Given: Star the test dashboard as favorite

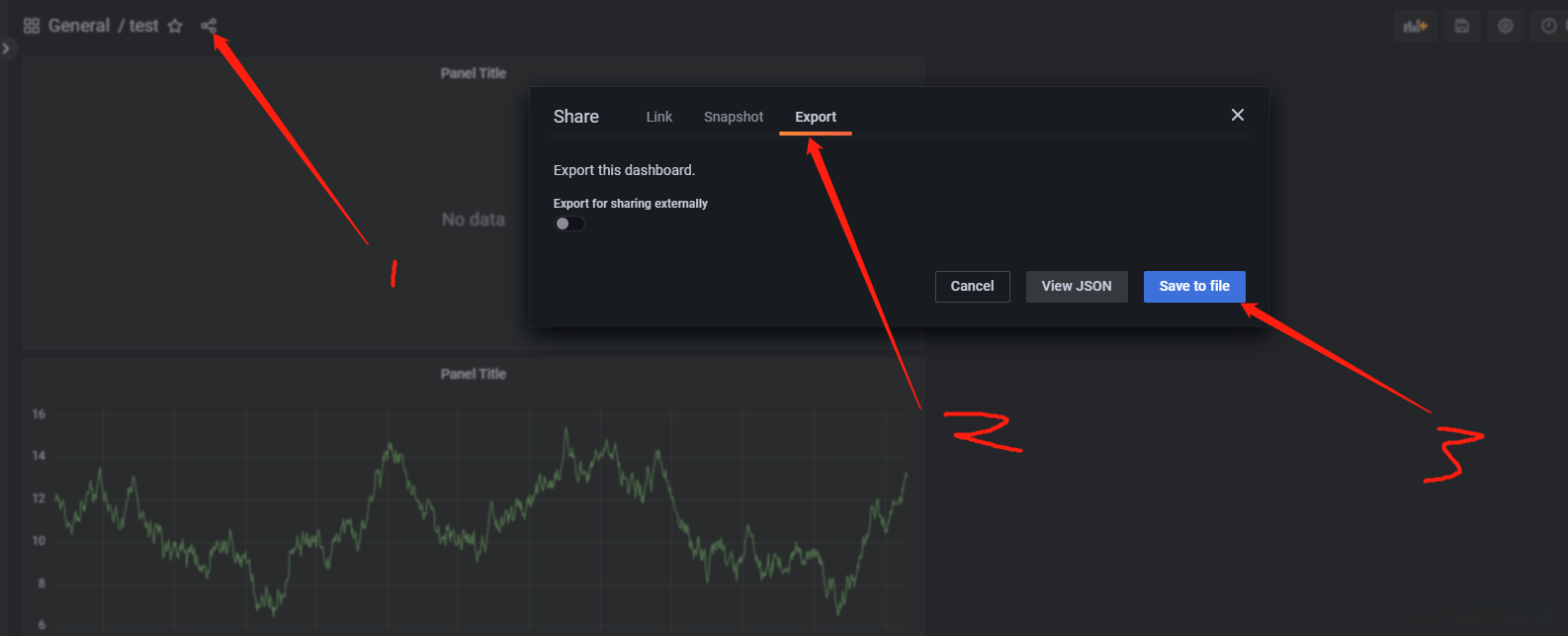Looking at the screenshot, I should click(175, 27).
